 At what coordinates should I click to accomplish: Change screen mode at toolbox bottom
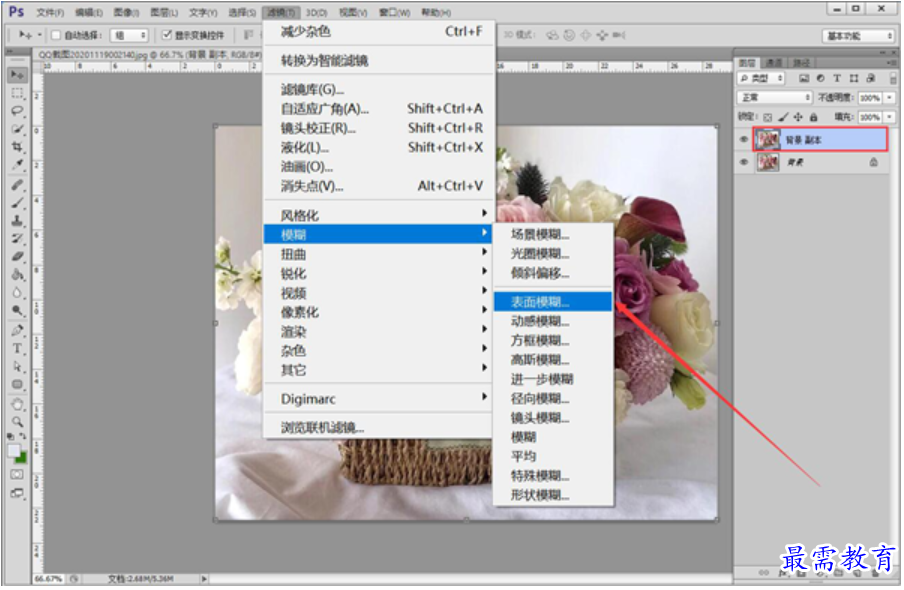coord(17,493)
